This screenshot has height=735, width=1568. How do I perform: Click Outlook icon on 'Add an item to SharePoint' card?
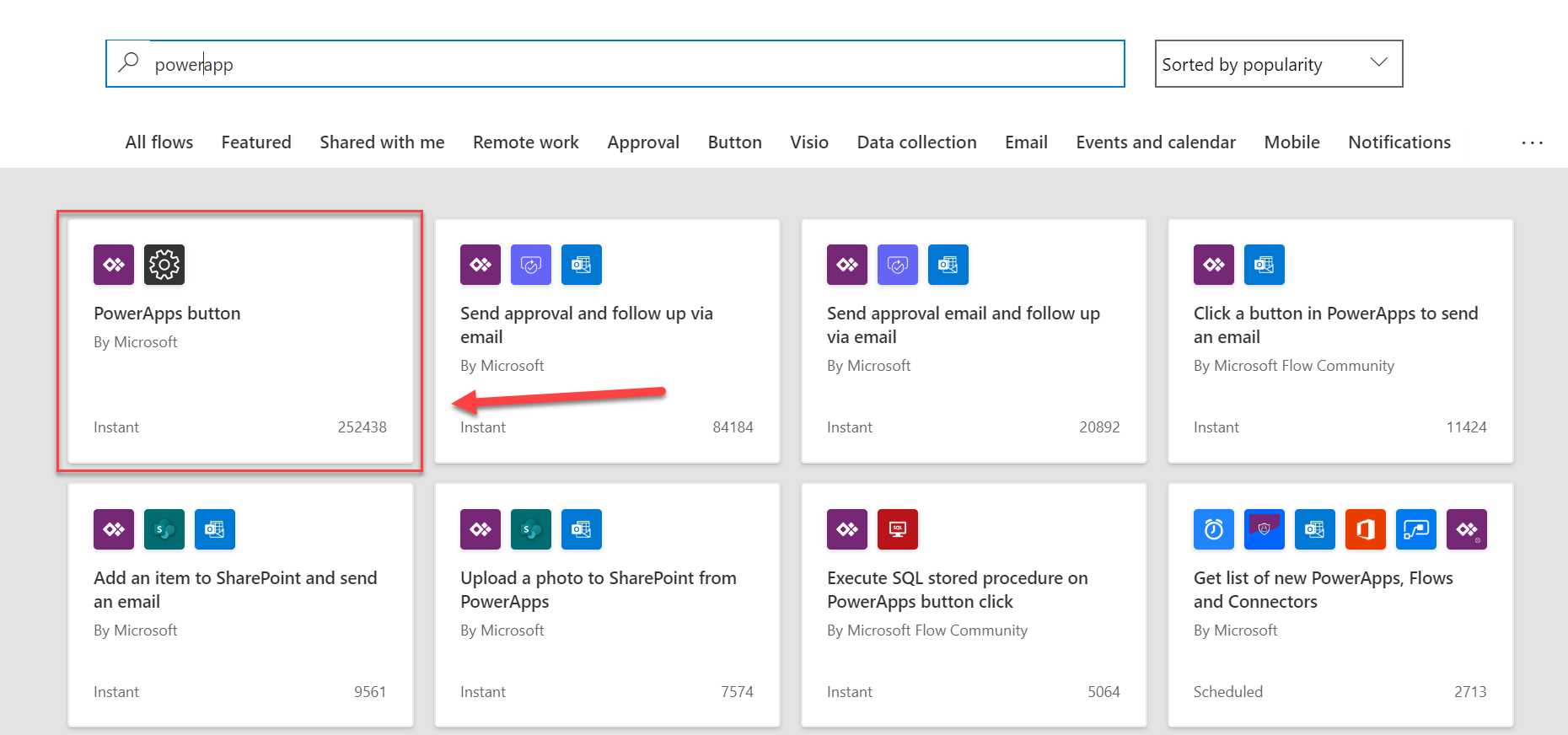click(215, 529)
